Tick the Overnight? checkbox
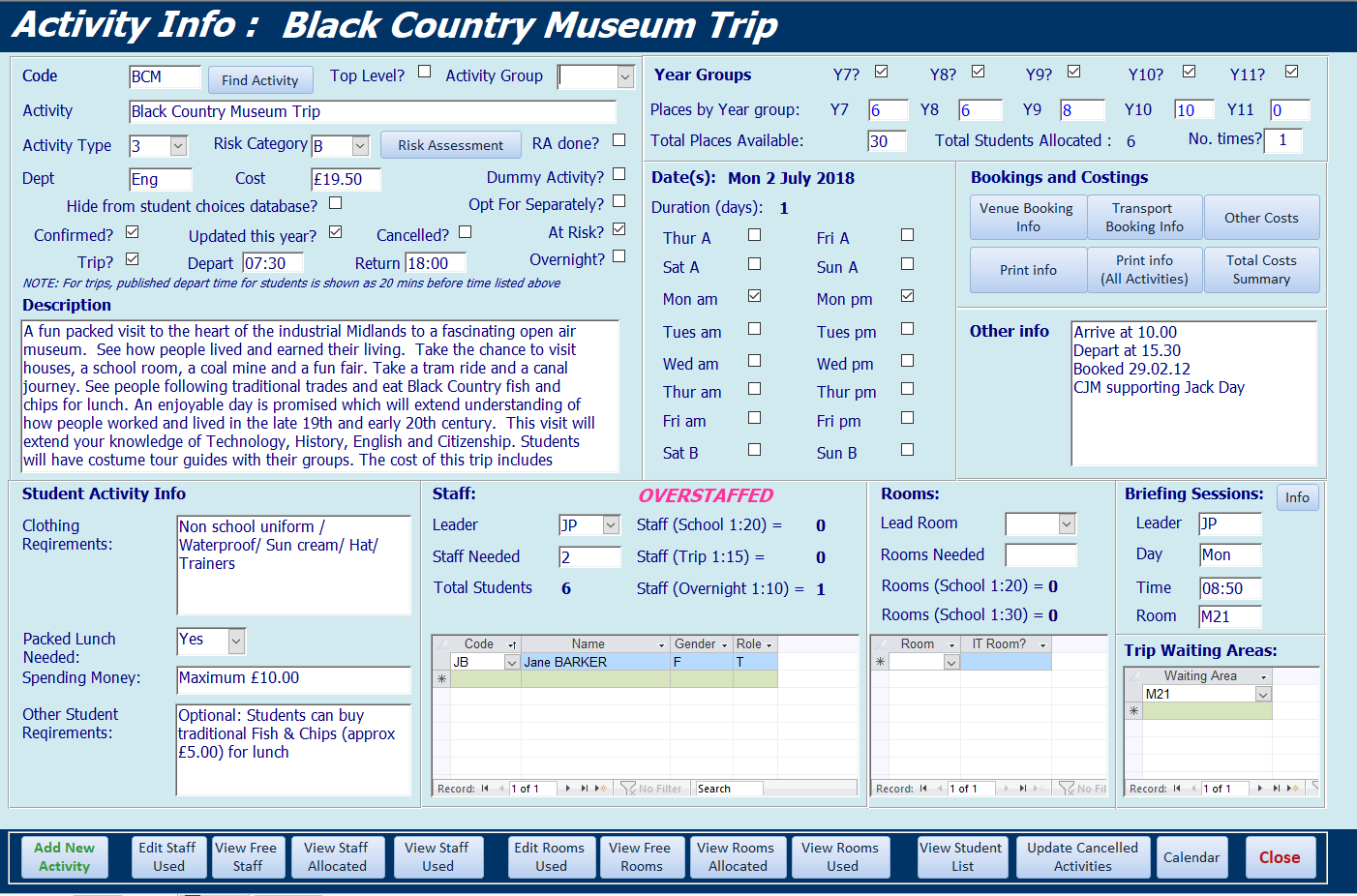Screen dimensions: 1357x896 619,256
